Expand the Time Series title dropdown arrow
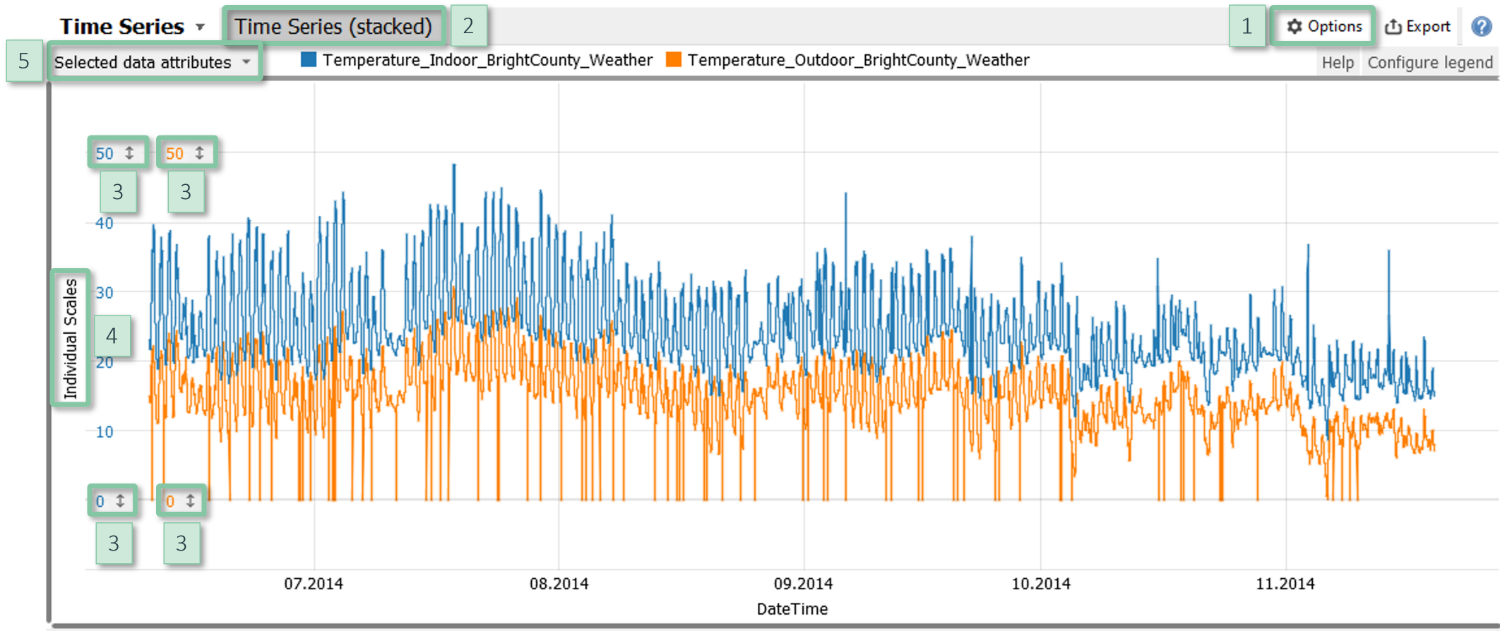1500x631 pixels. pyautogui.click(x=200, y=27)
